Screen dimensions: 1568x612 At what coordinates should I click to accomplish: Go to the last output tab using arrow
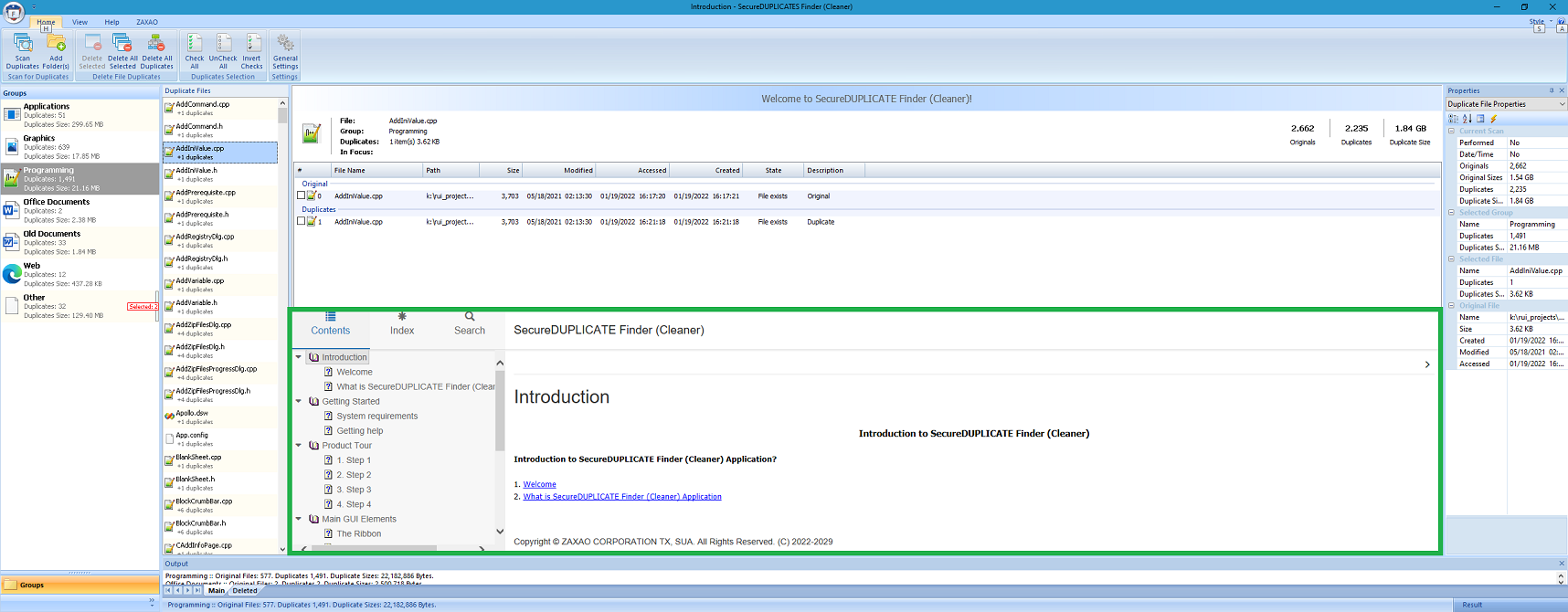(197, 591)
